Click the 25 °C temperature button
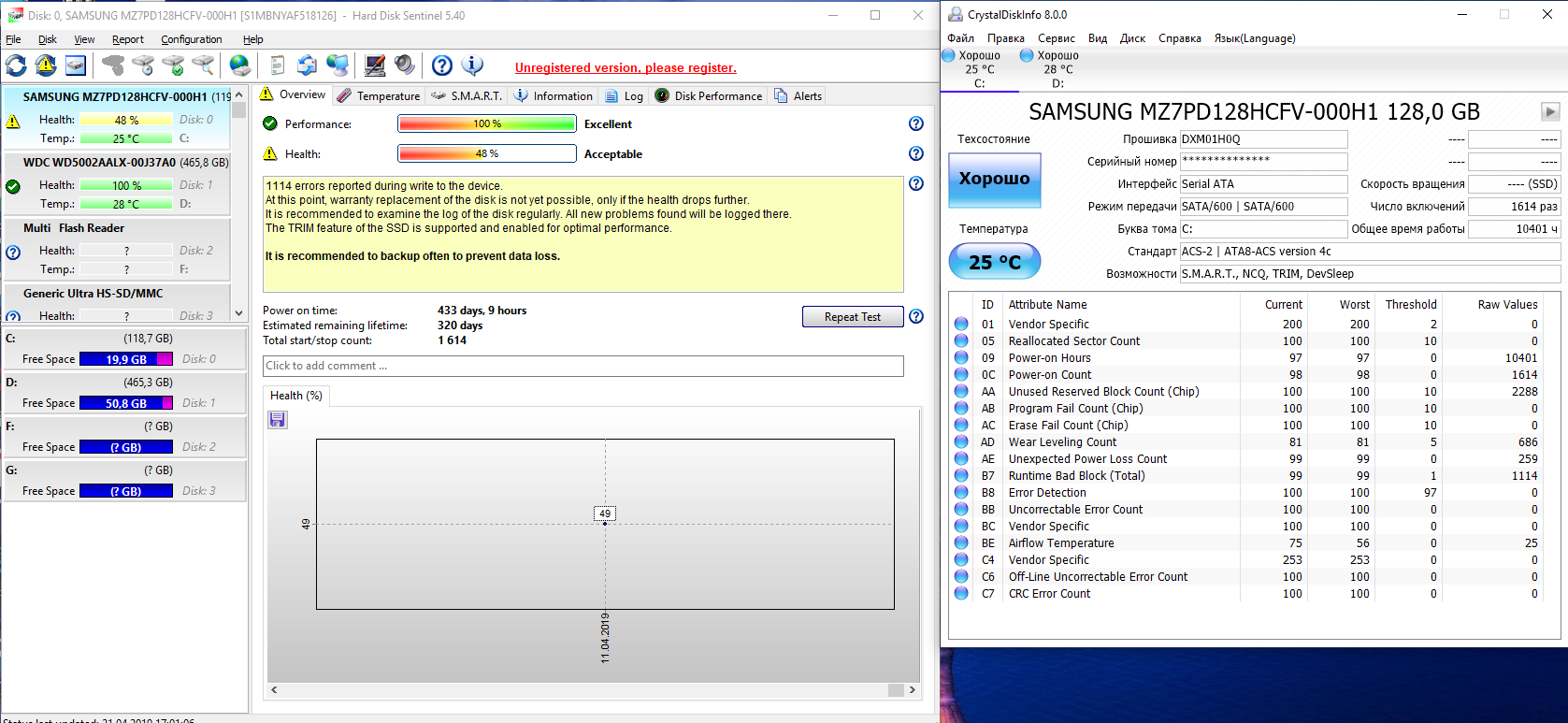 [995, 262]
